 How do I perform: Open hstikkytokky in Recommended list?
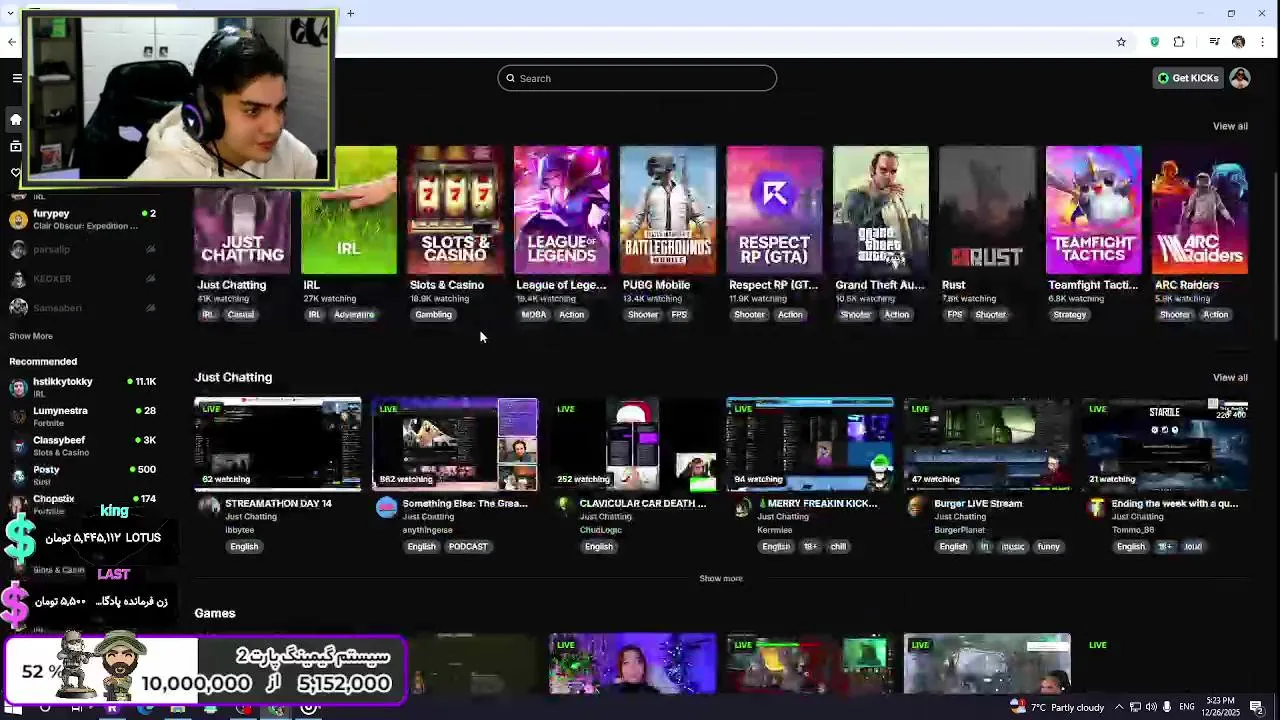pos(84,387)
